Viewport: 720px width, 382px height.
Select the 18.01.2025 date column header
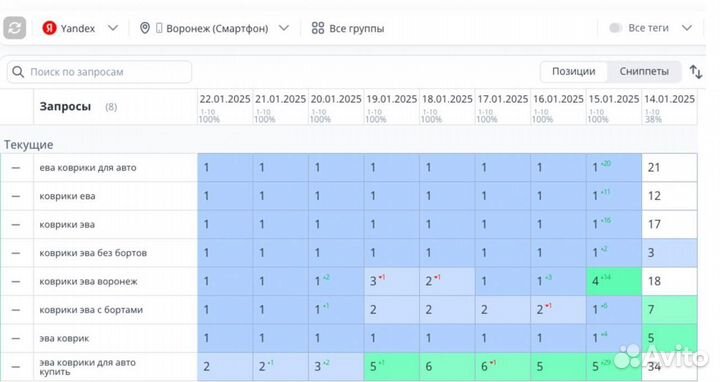pos(447,107)
